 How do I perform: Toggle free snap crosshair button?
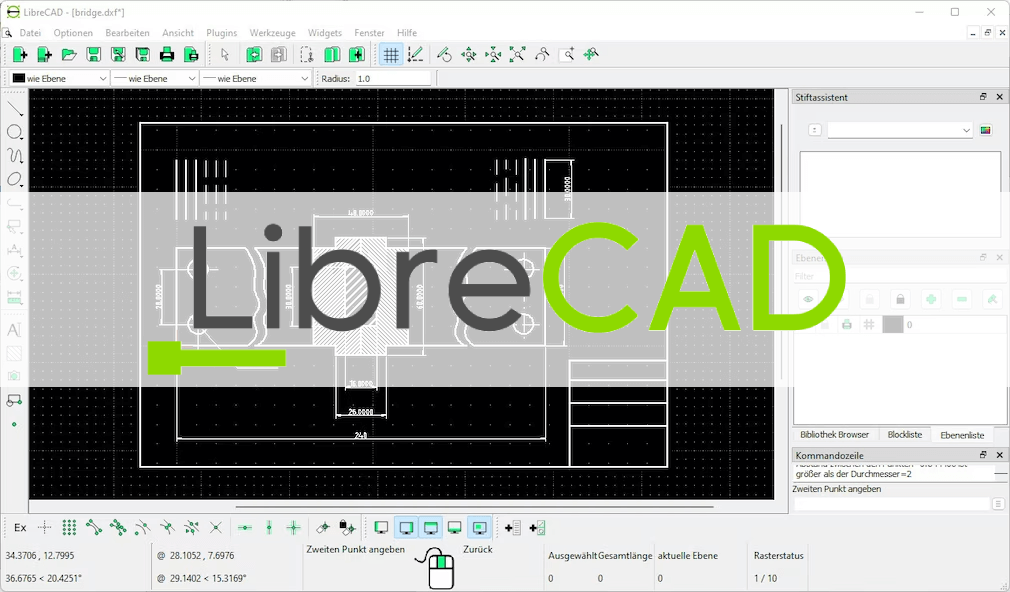(44, 528)
